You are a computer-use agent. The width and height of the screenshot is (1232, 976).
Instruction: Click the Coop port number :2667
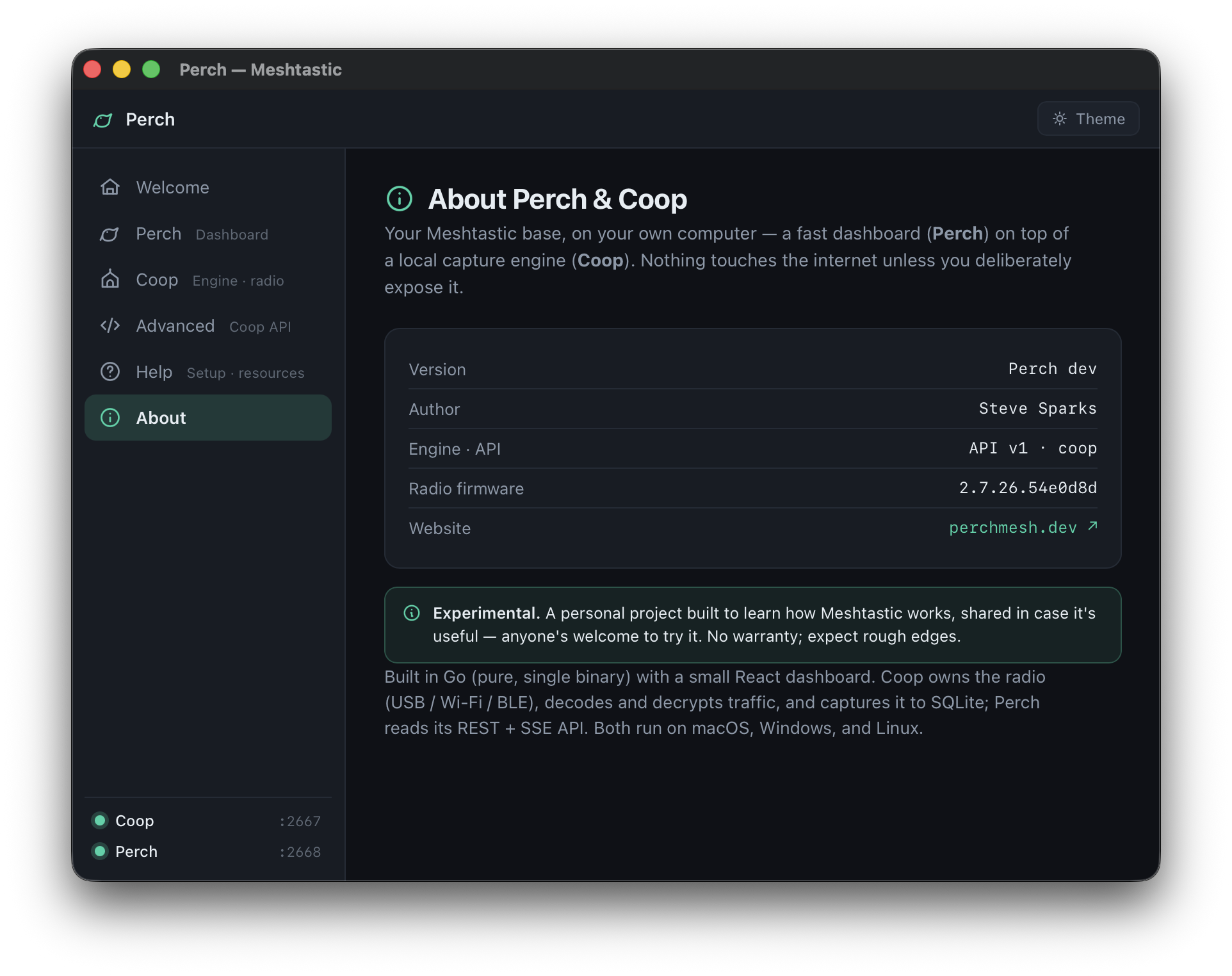(x=300, y=821)
